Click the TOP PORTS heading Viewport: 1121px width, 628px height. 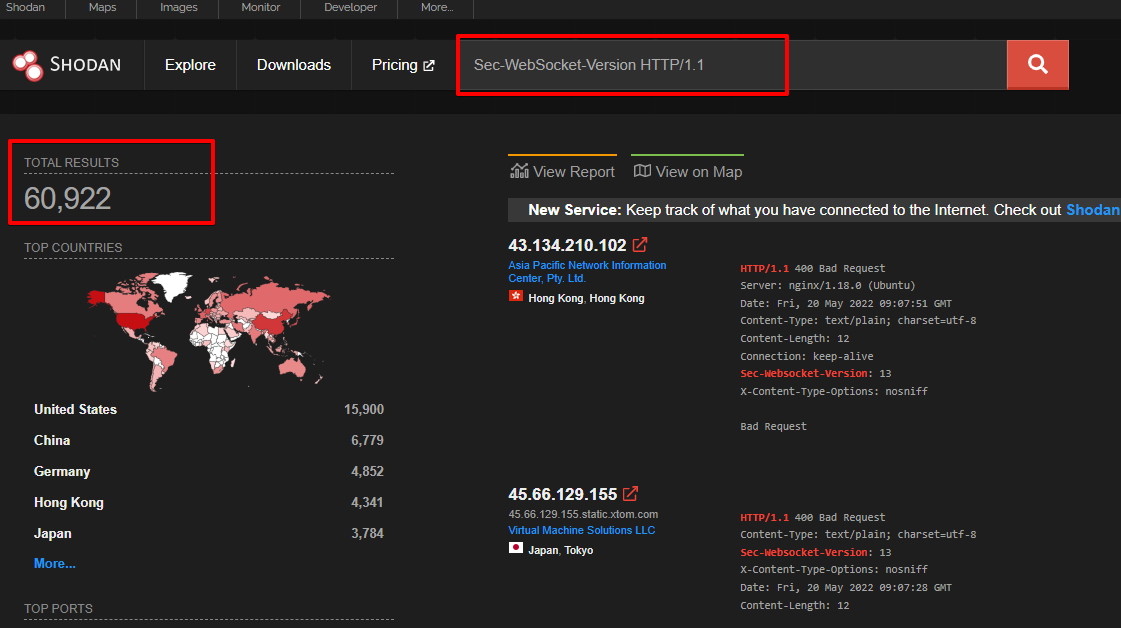[59, 609]
